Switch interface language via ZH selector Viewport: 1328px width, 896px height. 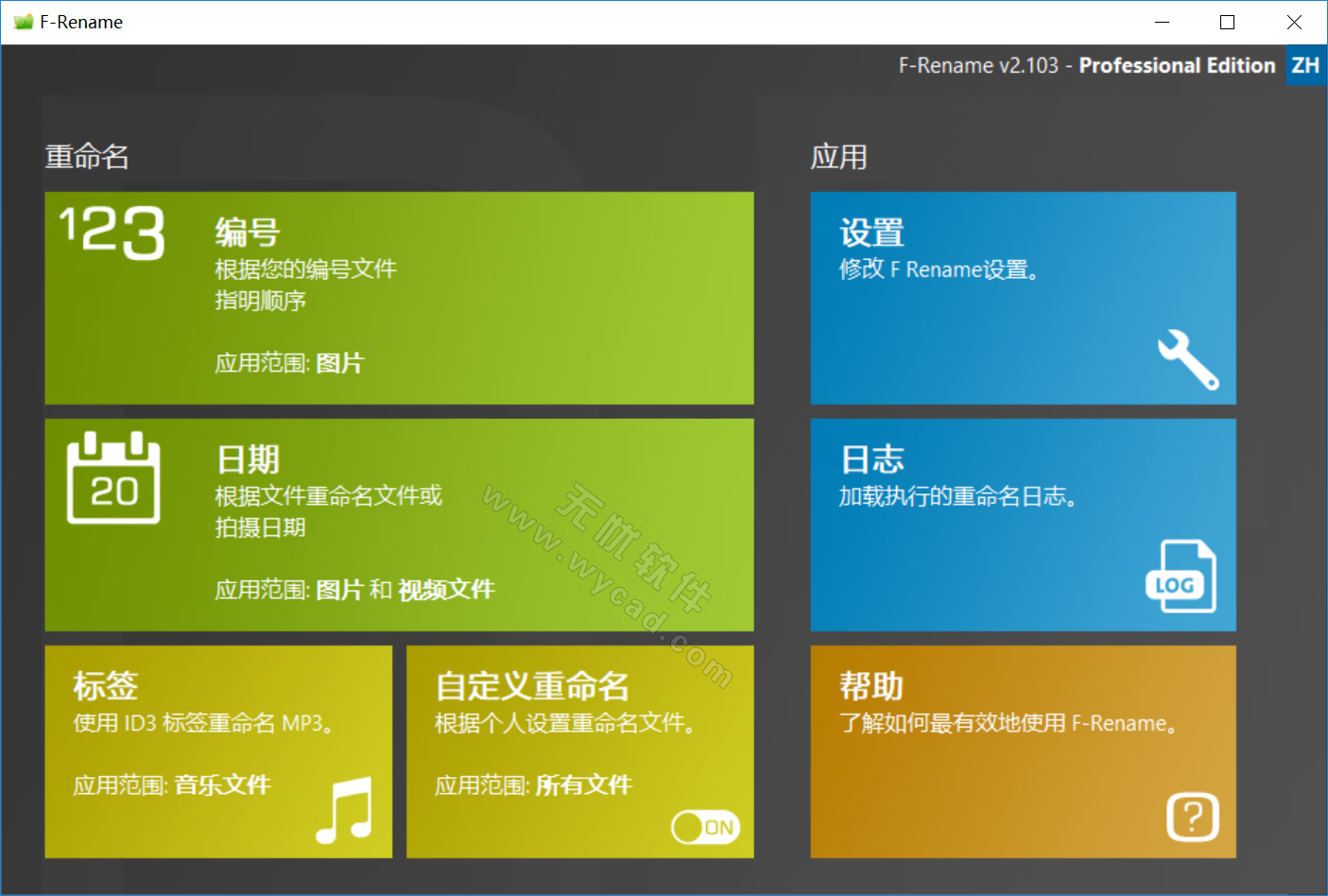pyautogui.click(x=1304, y=65)
